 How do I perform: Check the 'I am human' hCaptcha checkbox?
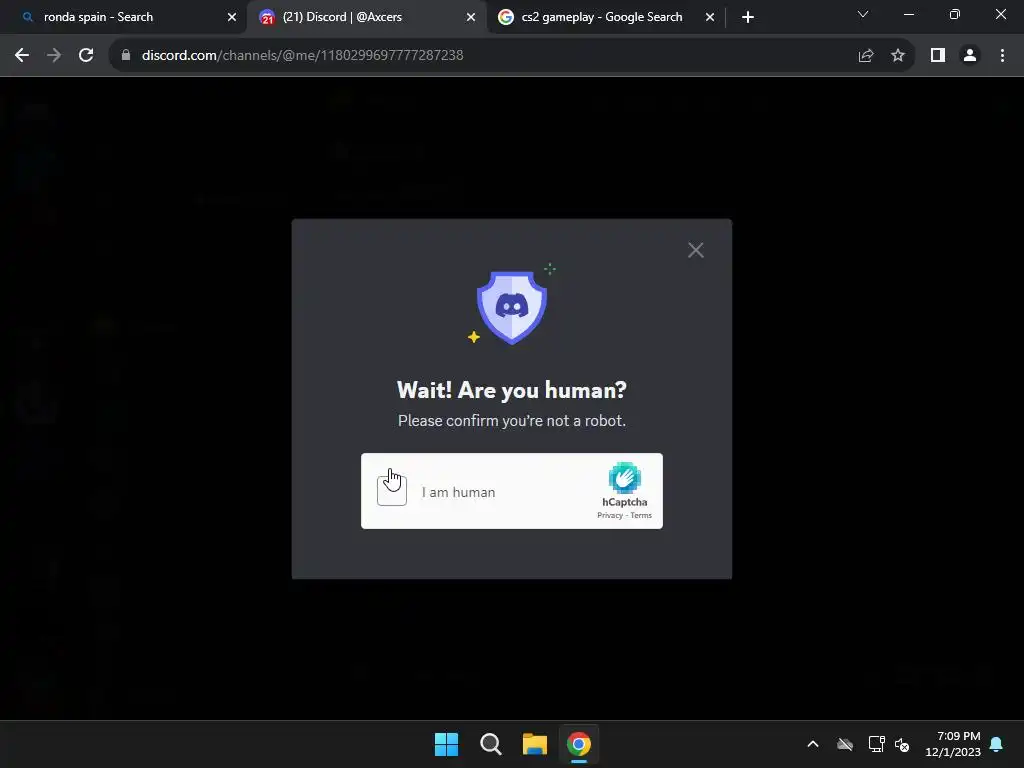pos(392,491)
